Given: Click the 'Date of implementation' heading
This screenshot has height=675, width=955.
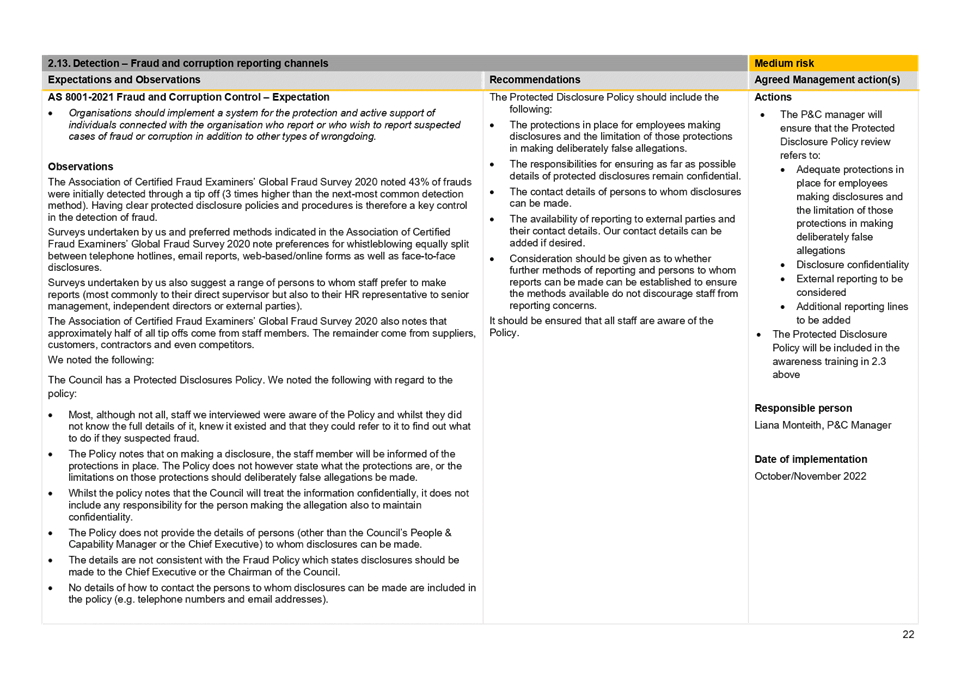Looking at the screenshot, I should pyautogui.click(x=810, y=459).
